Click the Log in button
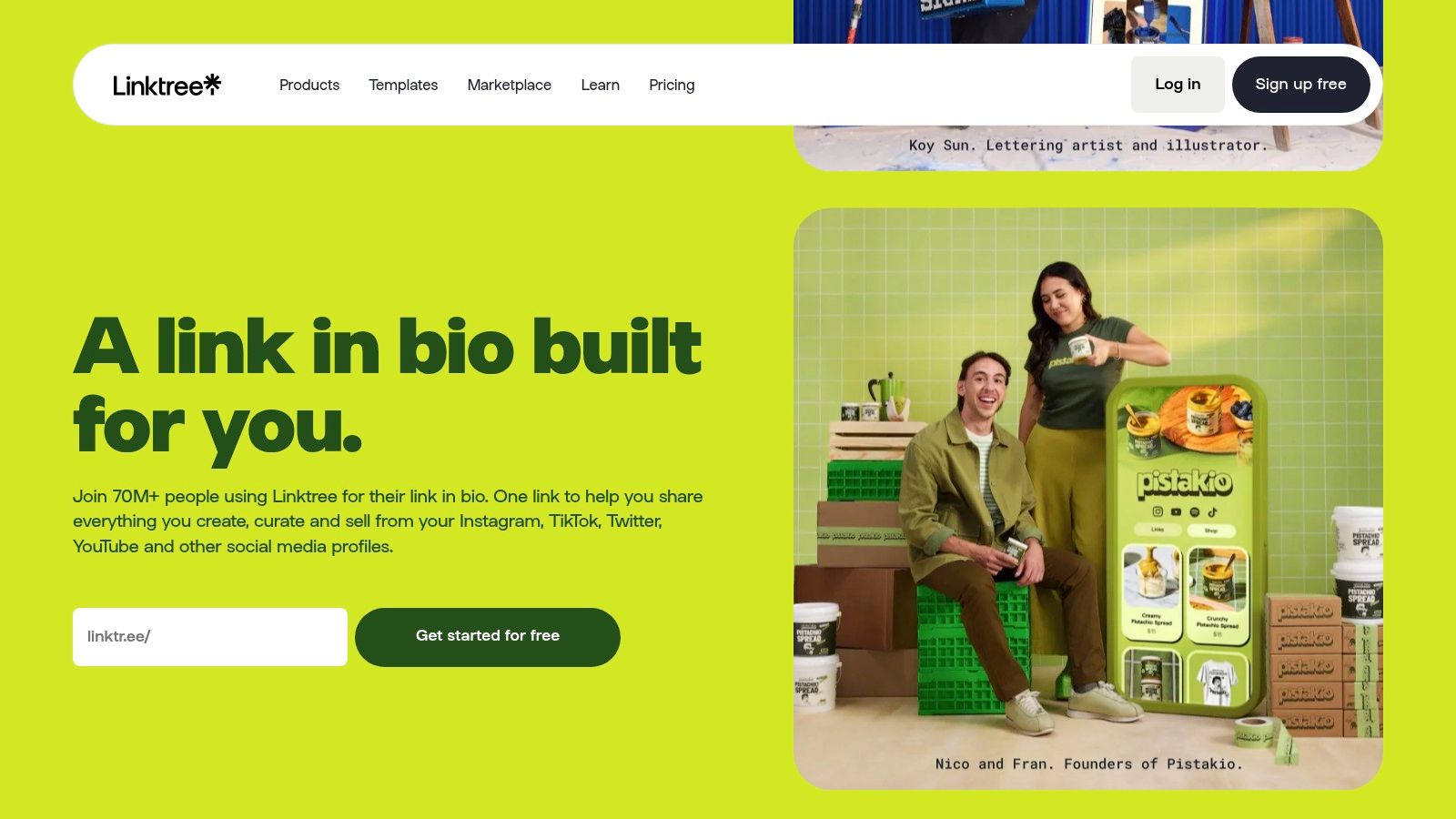This screenshot has height=819, width=1456. [1178, 85]
